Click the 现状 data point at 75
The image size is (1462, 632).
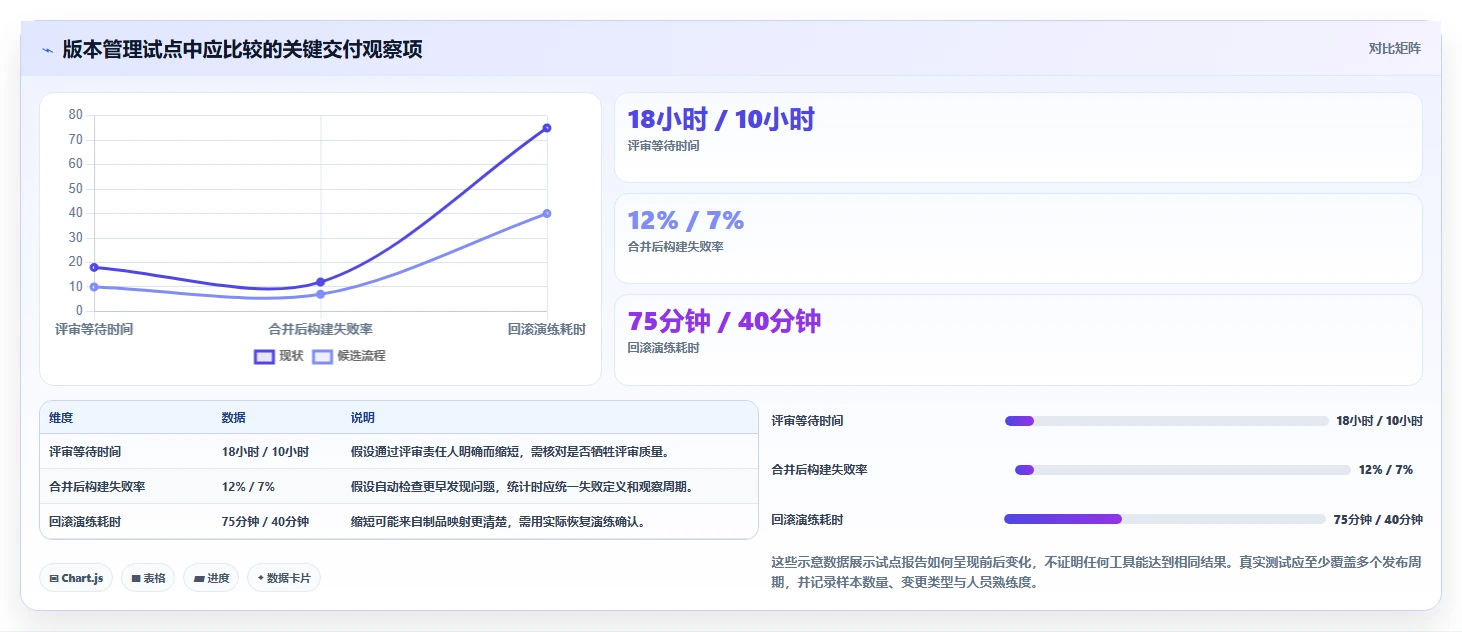click(547, 128)
